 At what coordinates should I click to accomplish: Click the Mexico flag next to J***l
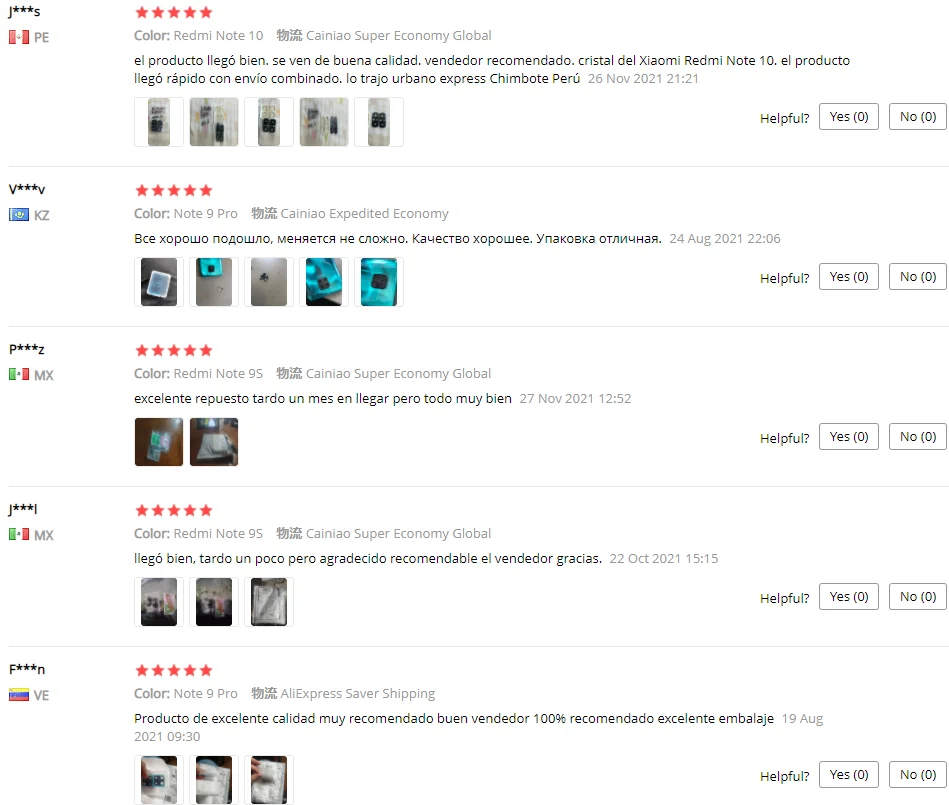pyautogui.click(x=19, y=534)
